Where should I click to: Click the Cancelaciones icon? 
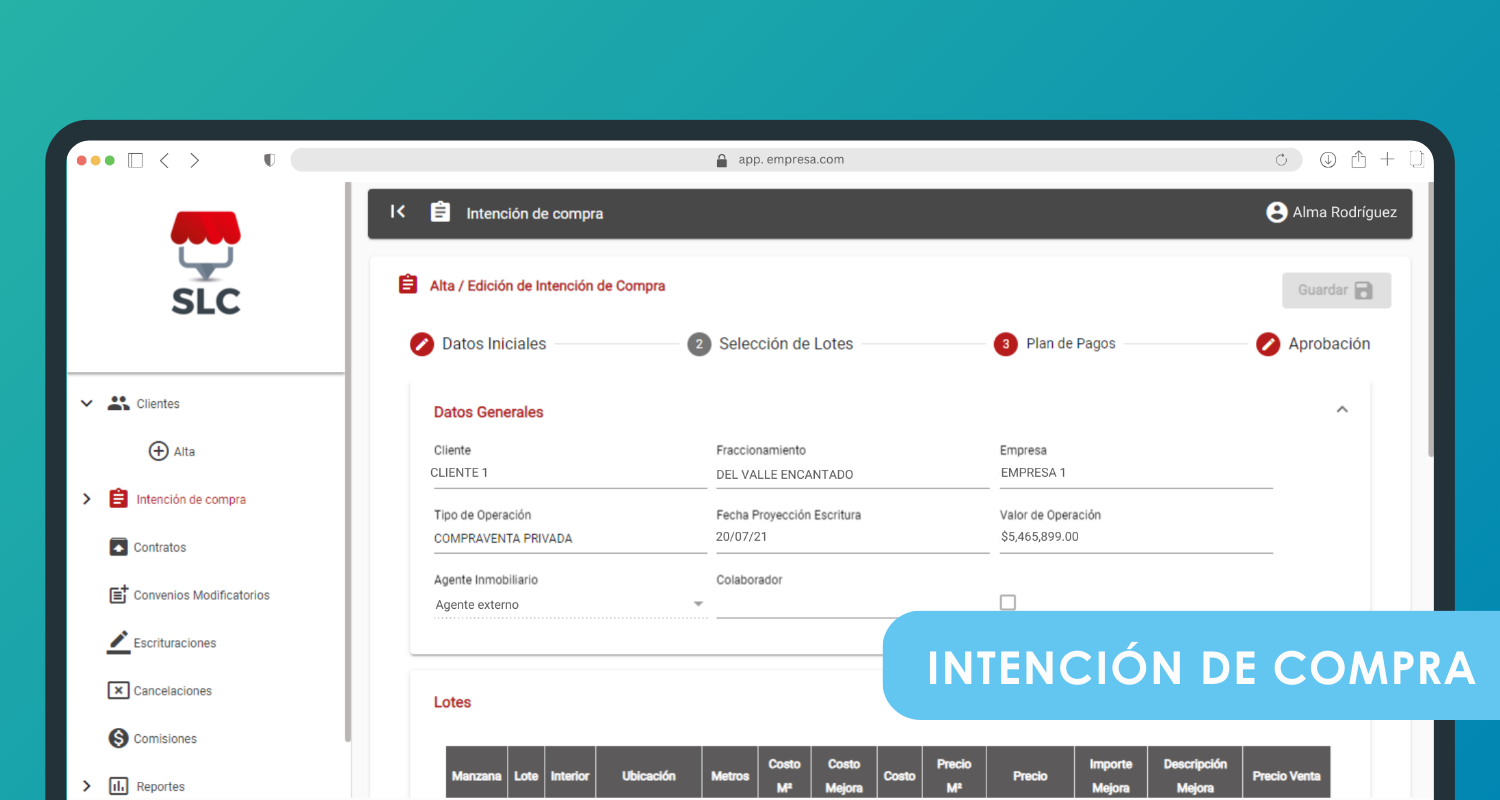point(119,691)
